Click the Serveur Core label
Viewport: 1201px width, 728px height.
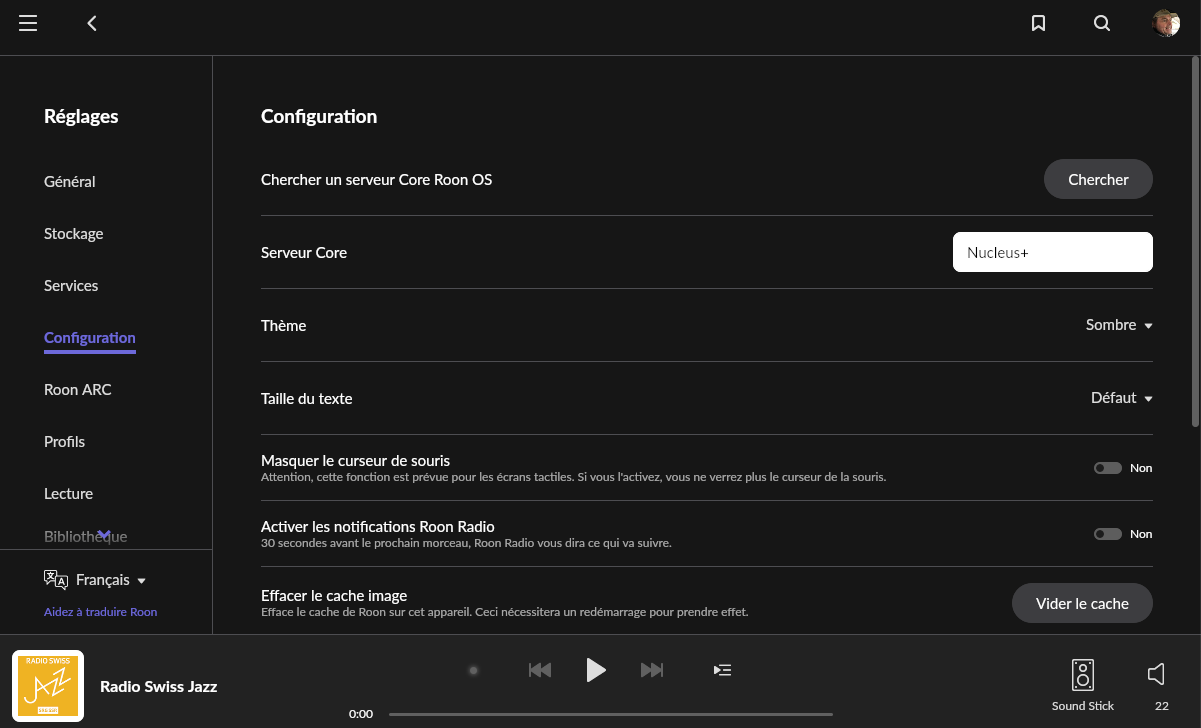pyautogui.click(x=304, y=253)
